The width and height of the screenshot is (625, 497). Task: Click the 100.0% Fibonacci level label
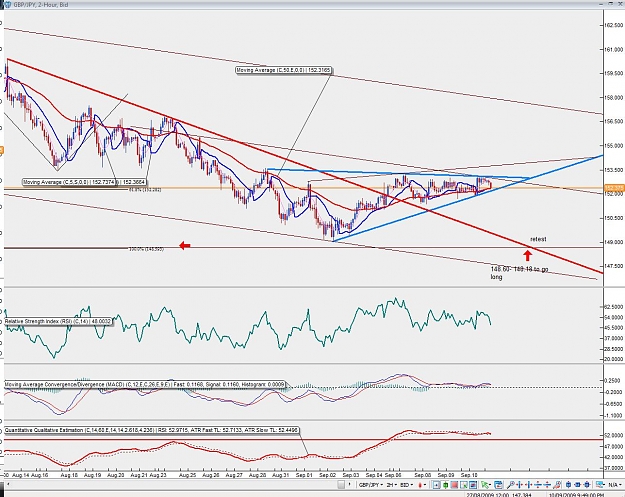pos(146,249)
